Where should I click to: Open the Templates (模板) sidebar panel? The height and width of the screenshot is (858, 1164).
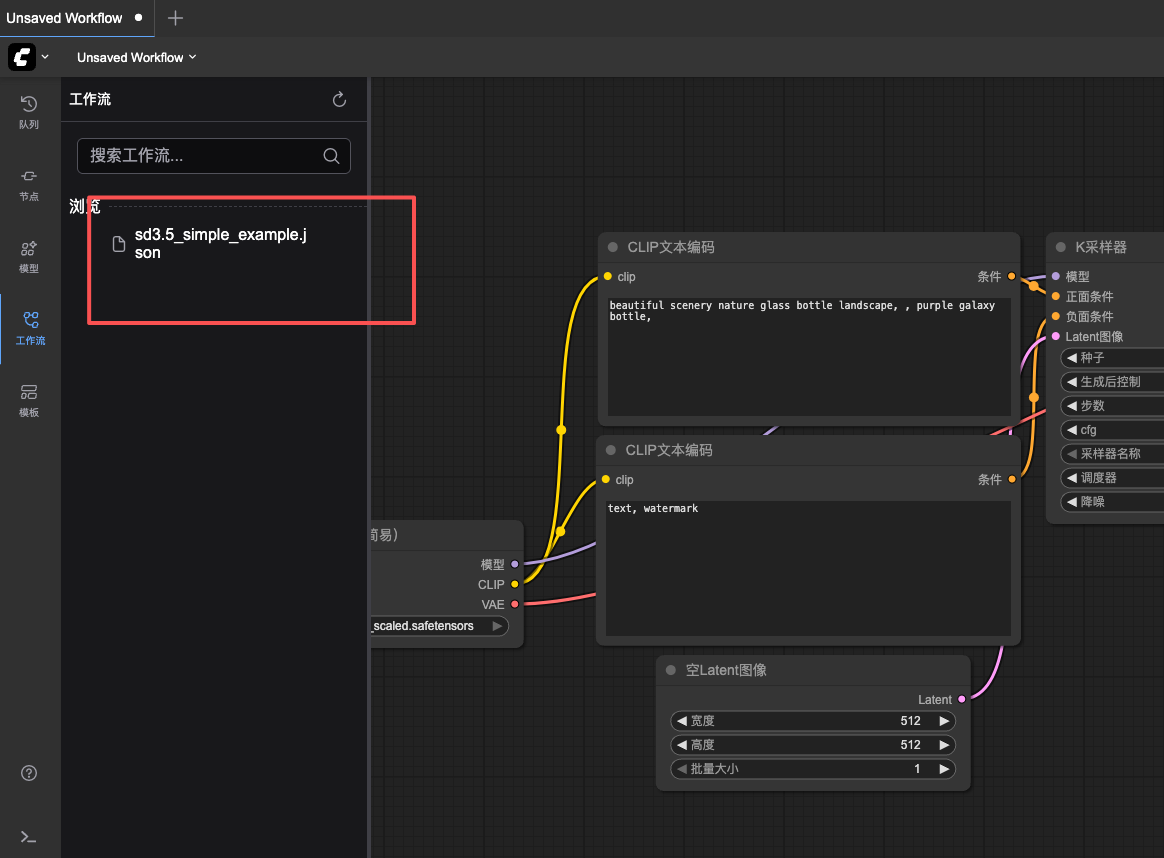pos(29,399)
